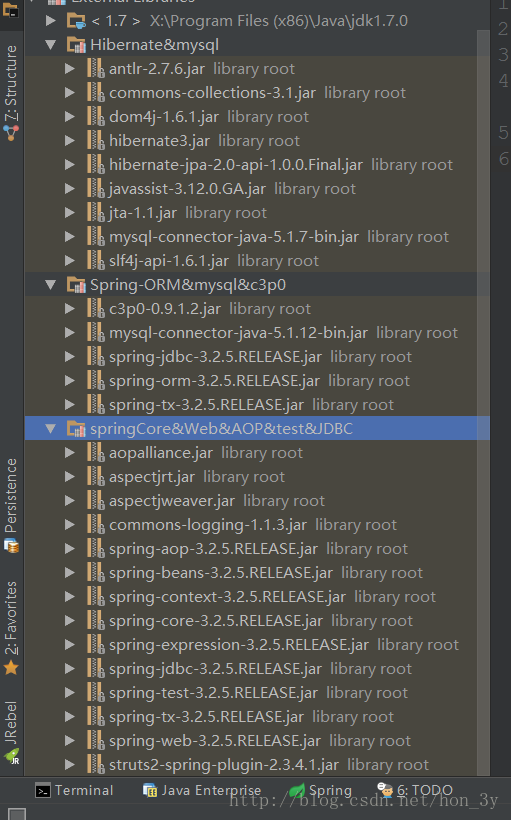
Task: Click the jar icon of spring-test-3.2.5.RELEASE.jar
Action: [x=95, y=692]
